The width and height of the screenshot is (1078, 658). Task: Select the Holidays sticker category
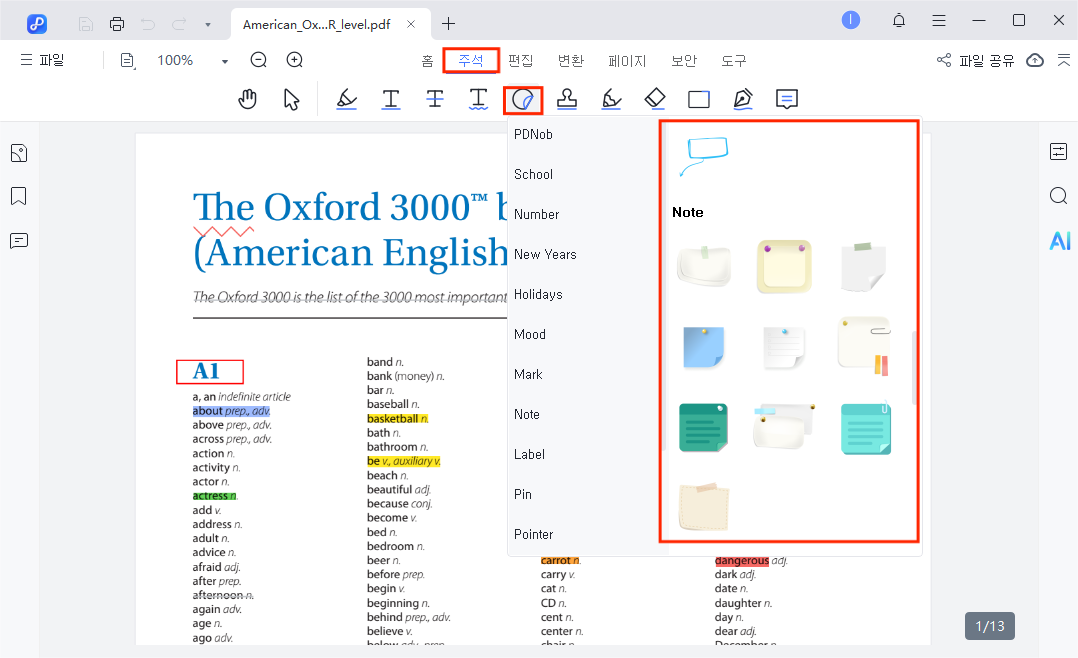click(x=538, y=294)
